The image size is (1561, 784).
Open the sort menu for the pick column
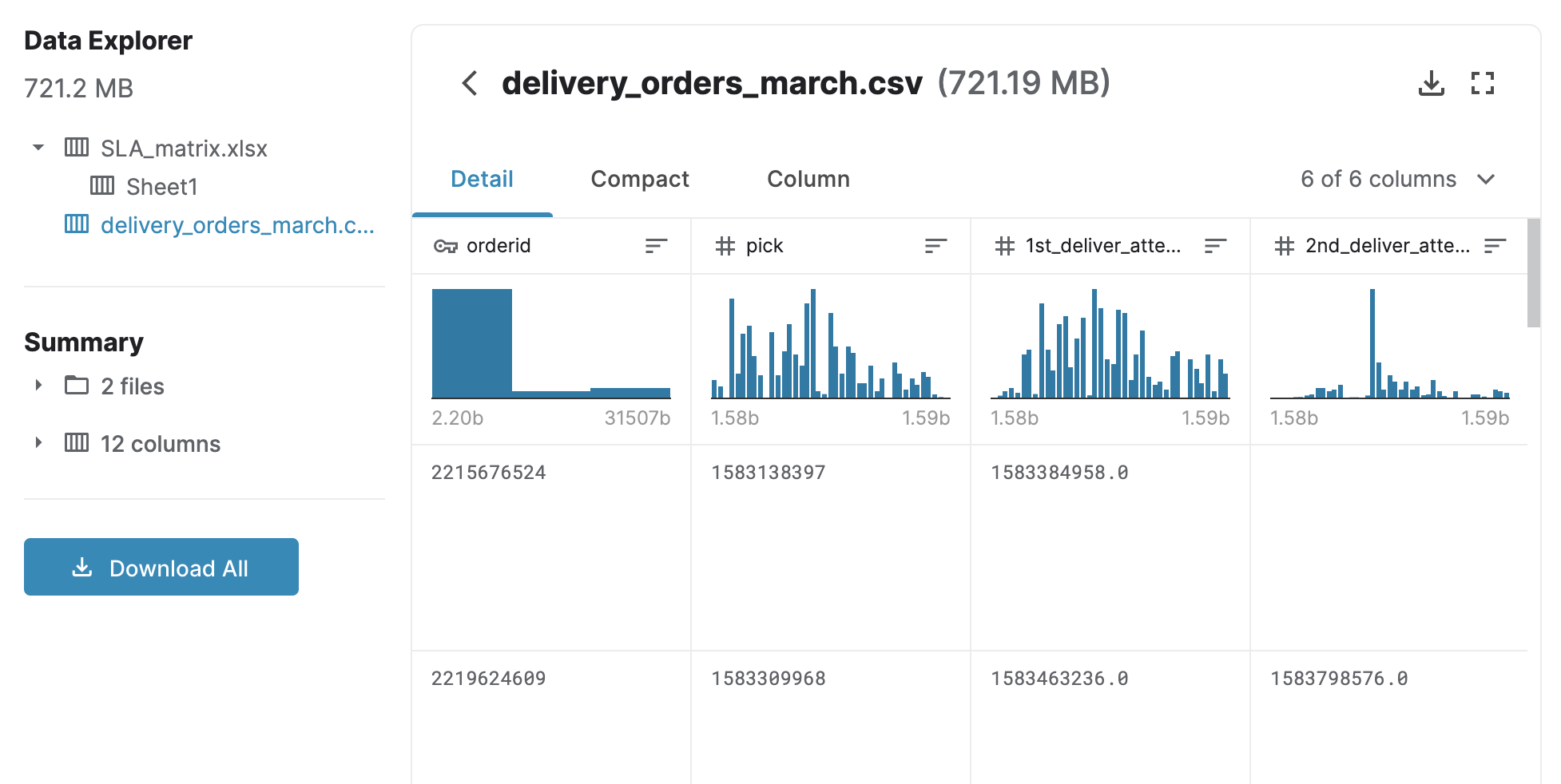(x=935, y=246)
